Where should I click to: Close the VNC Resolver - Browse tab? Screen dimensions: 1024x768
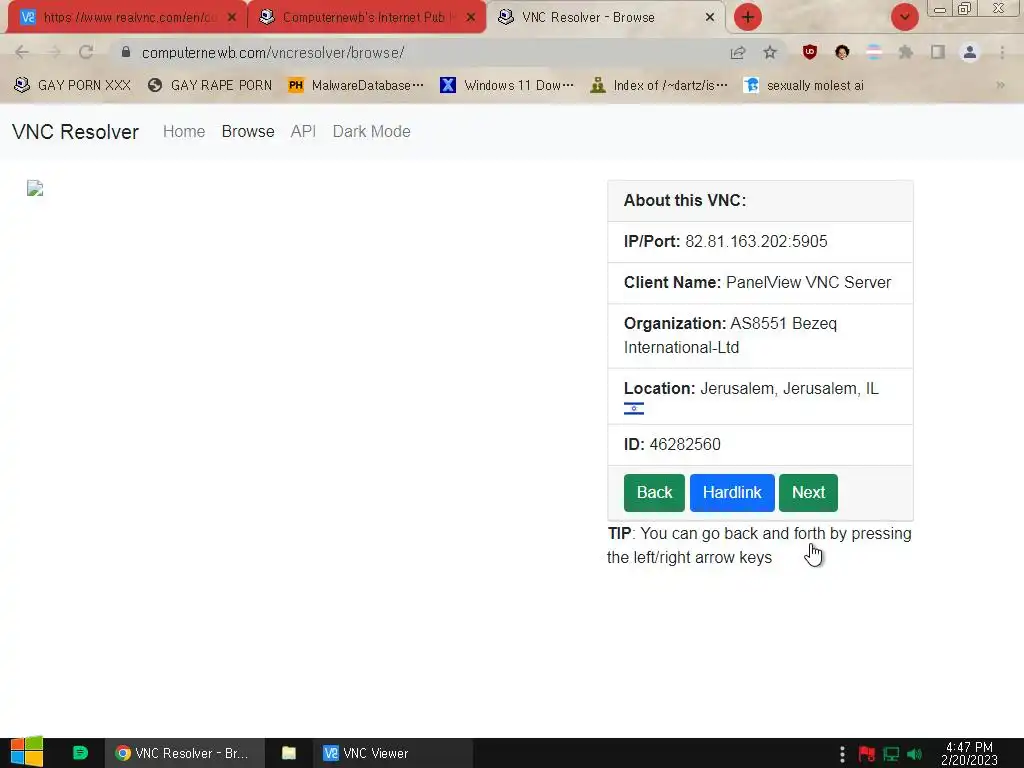coord(710,18)
